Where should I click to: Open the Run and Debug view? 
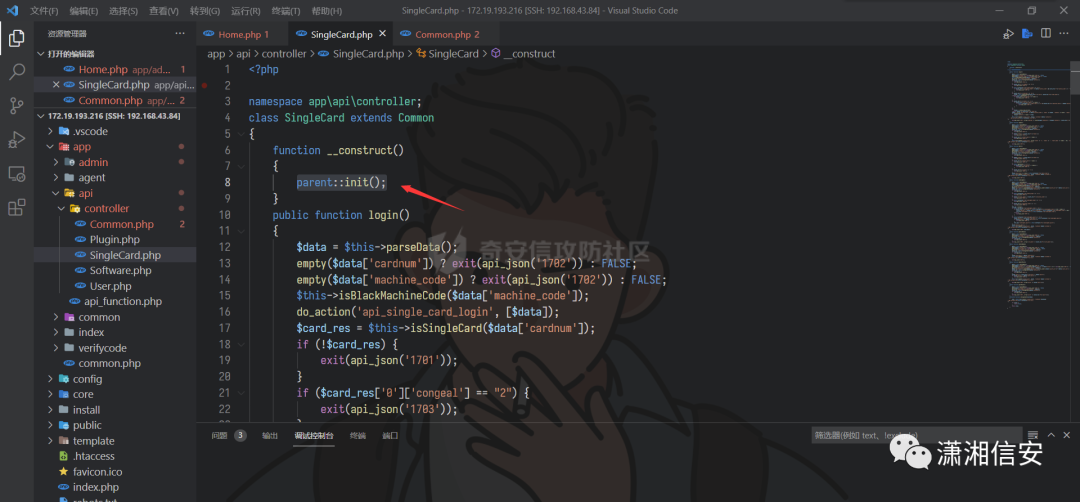pyautogui.click(x=17, y=140)
